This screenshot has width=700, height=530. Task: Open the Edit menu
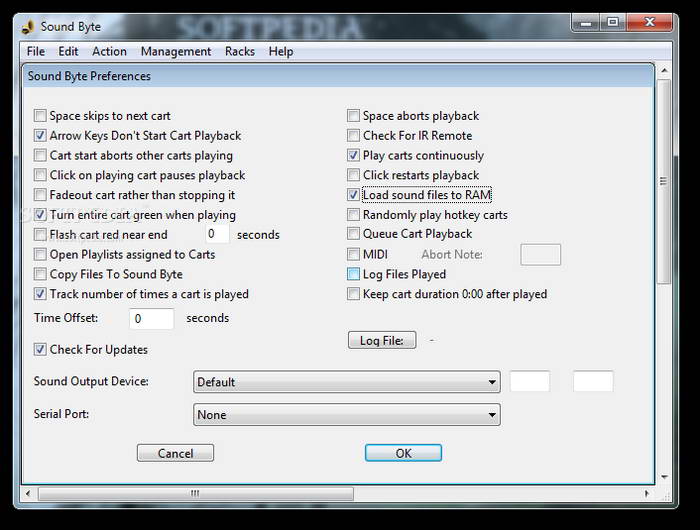click(68, 51)
